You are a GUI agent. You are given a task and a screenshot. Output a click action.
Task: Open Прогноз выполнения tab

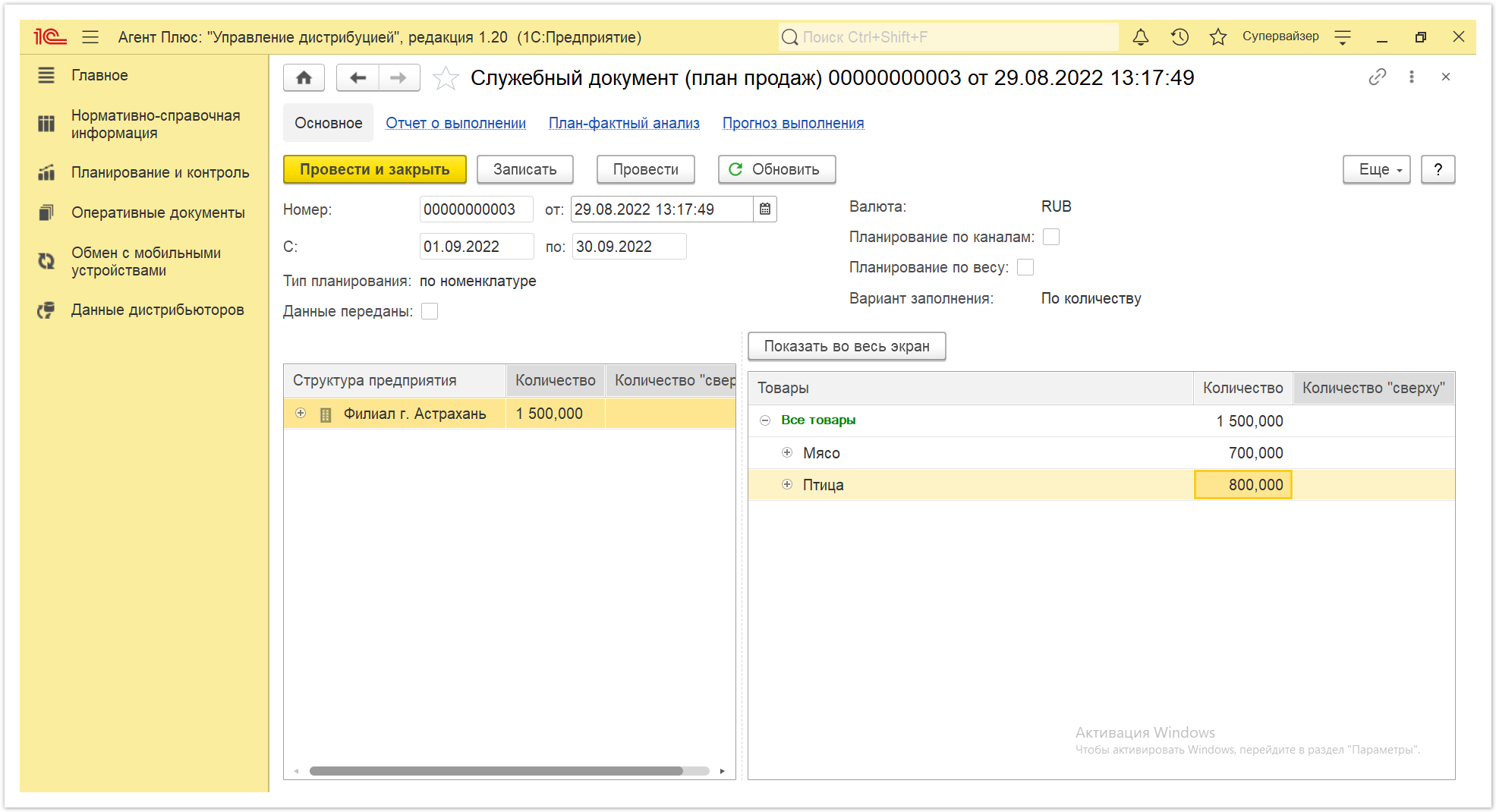(793, 123)
